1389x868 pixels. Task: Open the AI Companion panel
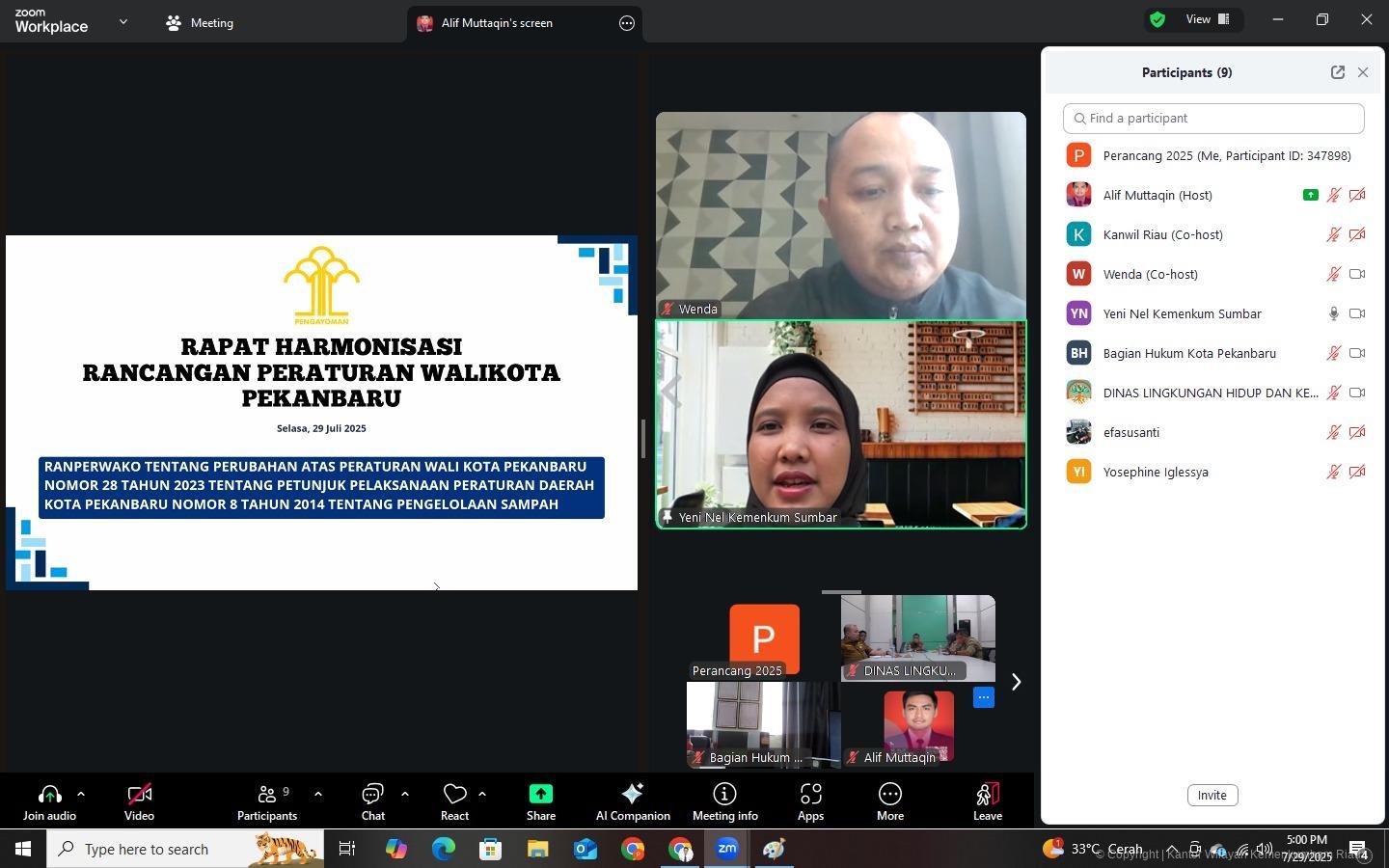pyautogui.click(x=633, y=801)
